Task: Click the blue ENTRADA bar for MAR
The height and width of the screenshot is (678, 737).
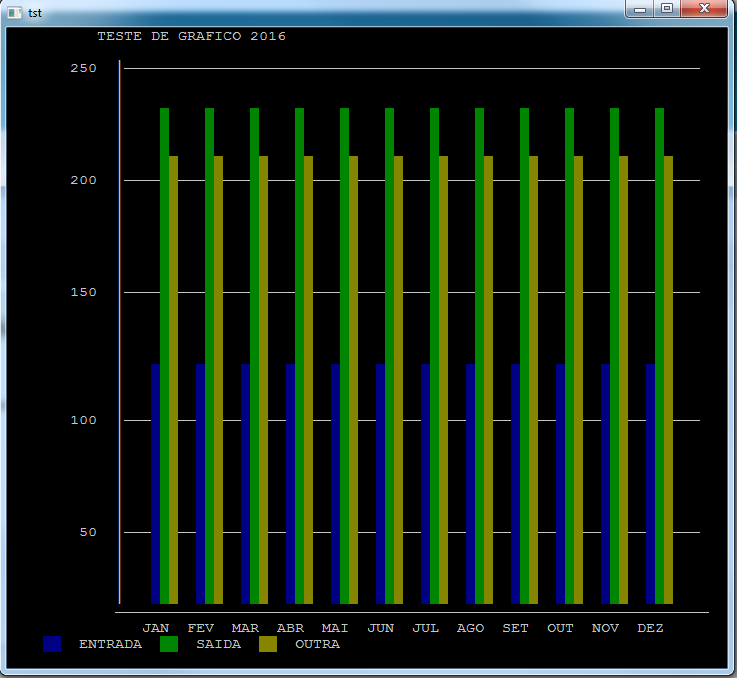Action: coord(245,480)
